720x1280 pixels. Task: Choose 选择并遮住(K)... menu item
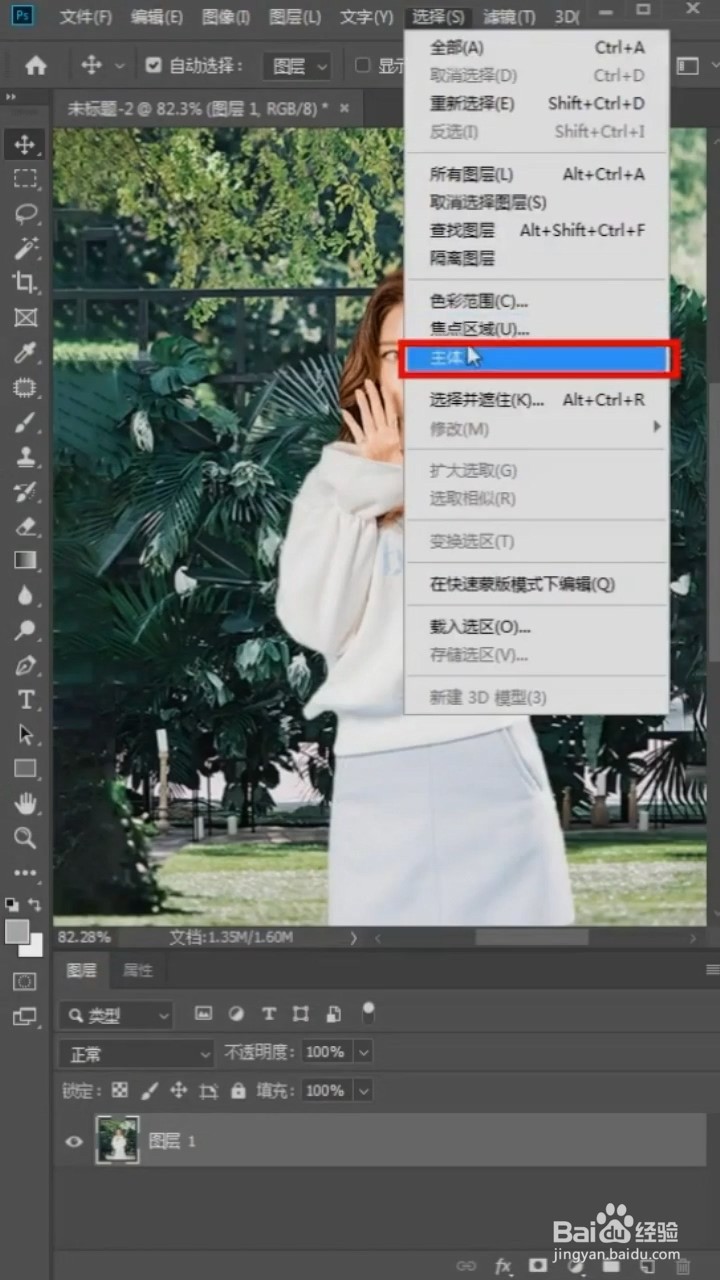(x=538, y=400)
